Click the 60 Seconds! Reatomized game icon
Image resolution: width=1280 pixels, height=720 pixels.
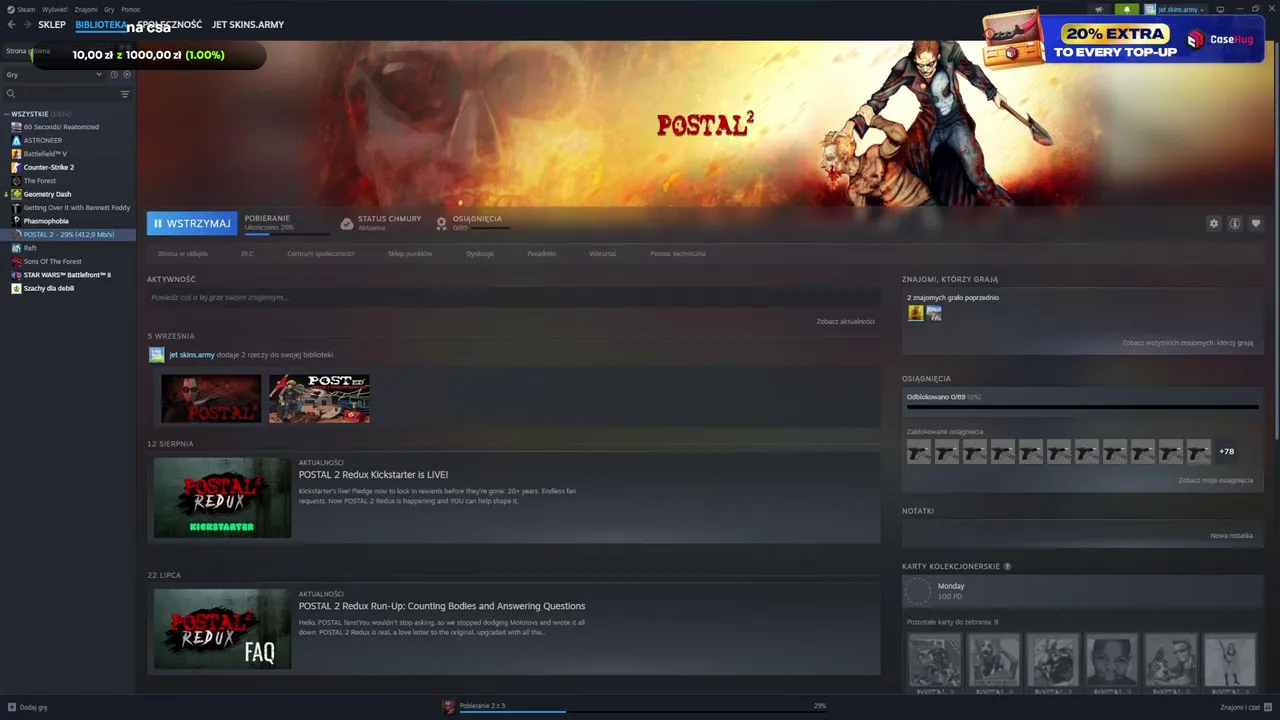[x=16, y=127]
